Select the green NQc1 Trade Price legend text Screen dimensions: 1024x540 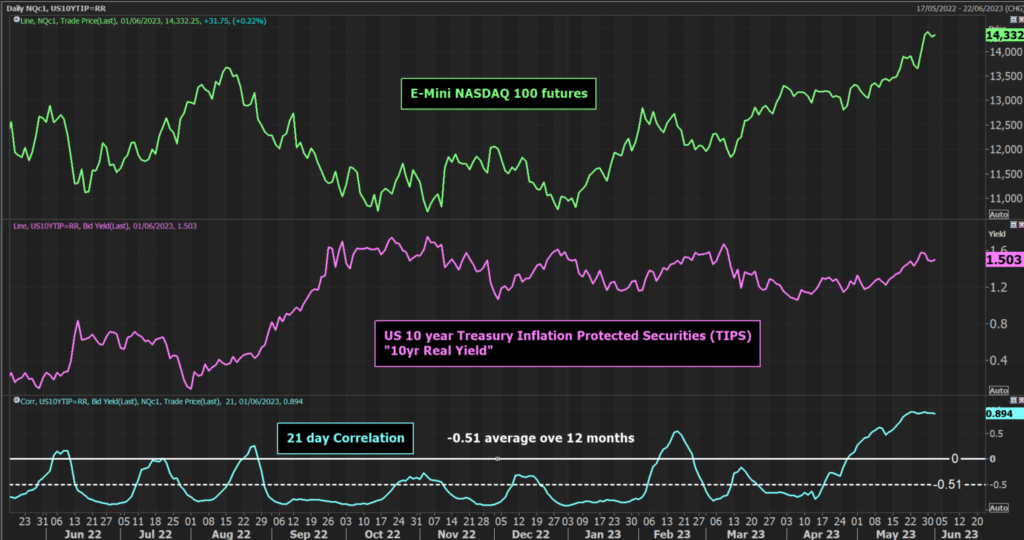coord(144,21)
